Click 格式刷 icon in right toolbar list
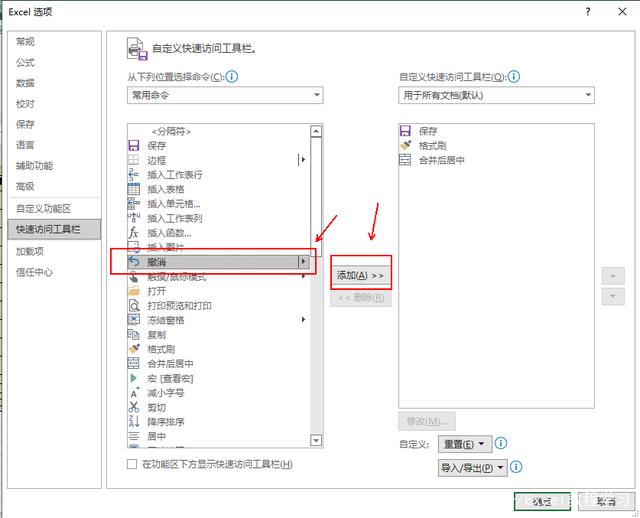The width and height of the screenshot is (640, 518). (405, 145)
